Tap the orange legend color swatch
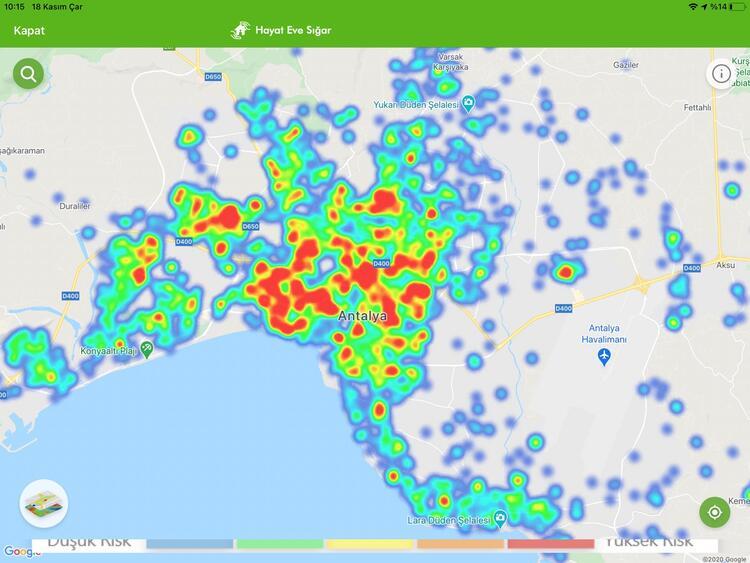 click(x=461, y=544)
